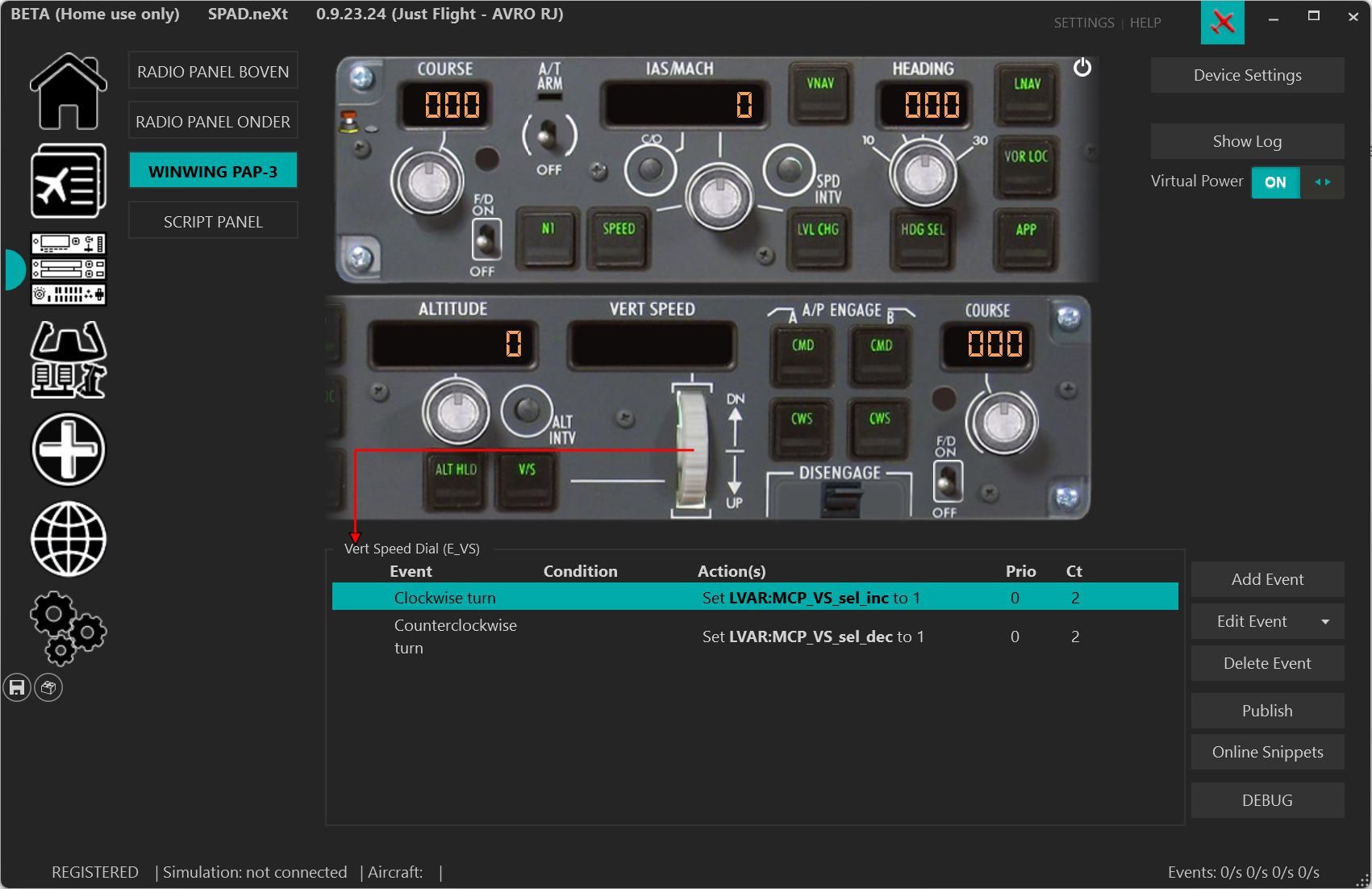The image size is (1372, 889).
Task: Click the upper-left COURSE knob
Action: click(426, 182)
